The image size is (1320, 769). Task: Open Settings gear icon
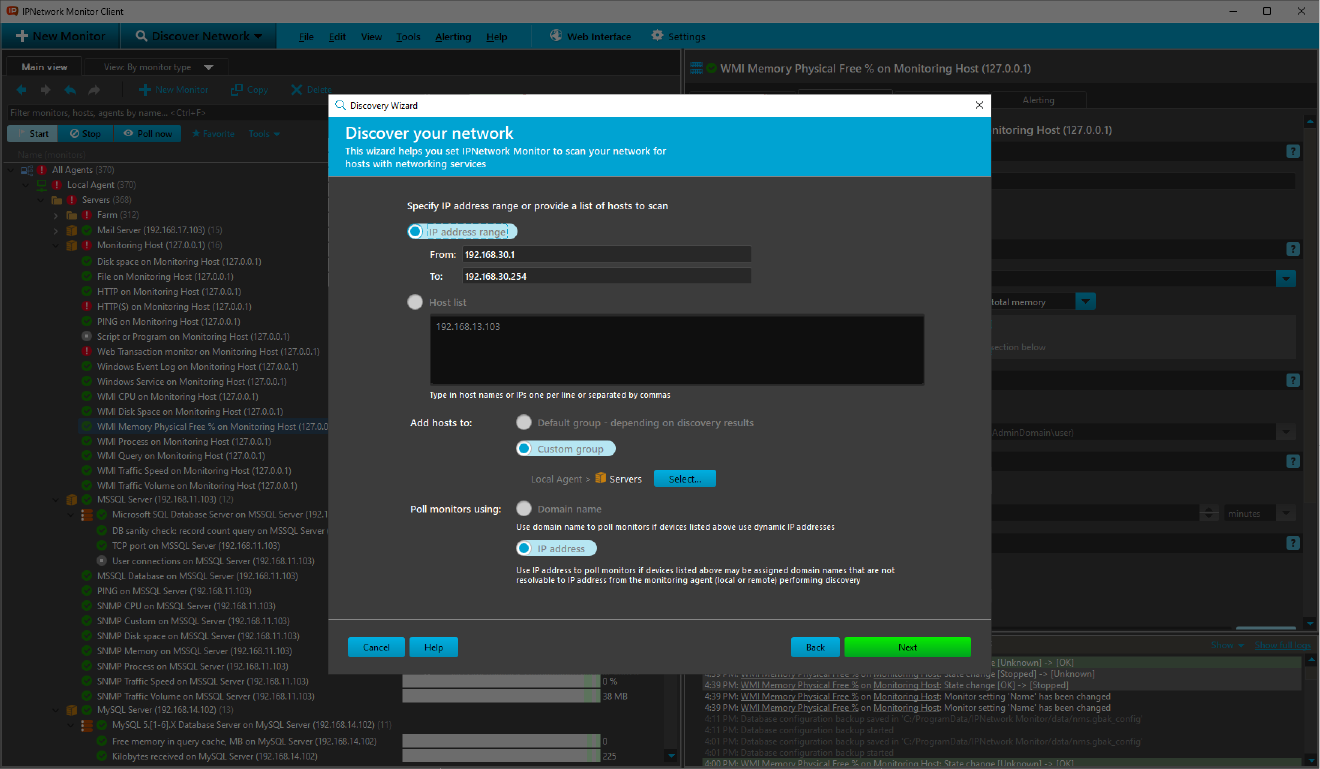click(x=657, y=36)
